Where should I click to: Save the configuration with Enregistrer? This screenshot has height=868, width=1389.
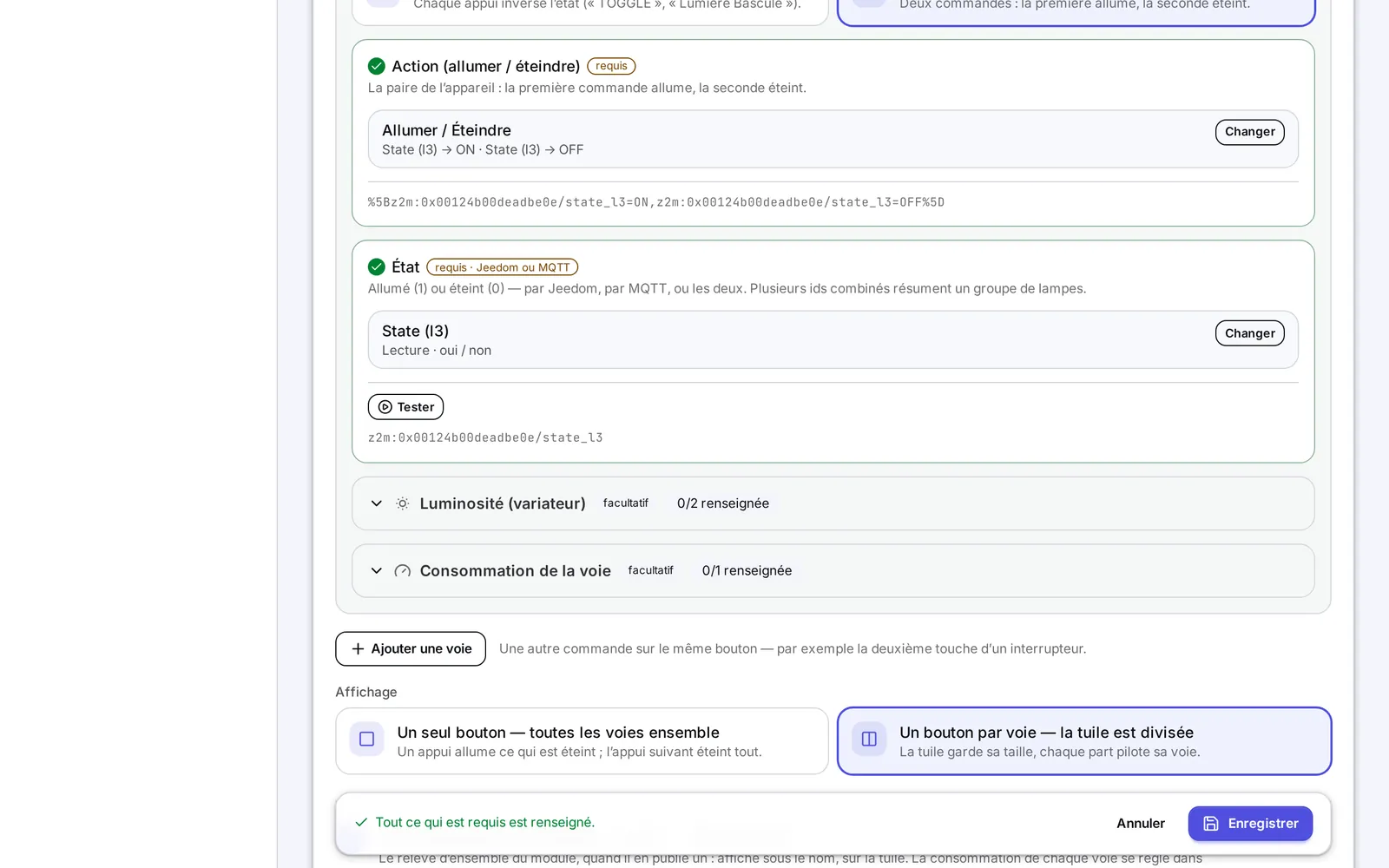pyautogui.click(x=1250, y=824)
